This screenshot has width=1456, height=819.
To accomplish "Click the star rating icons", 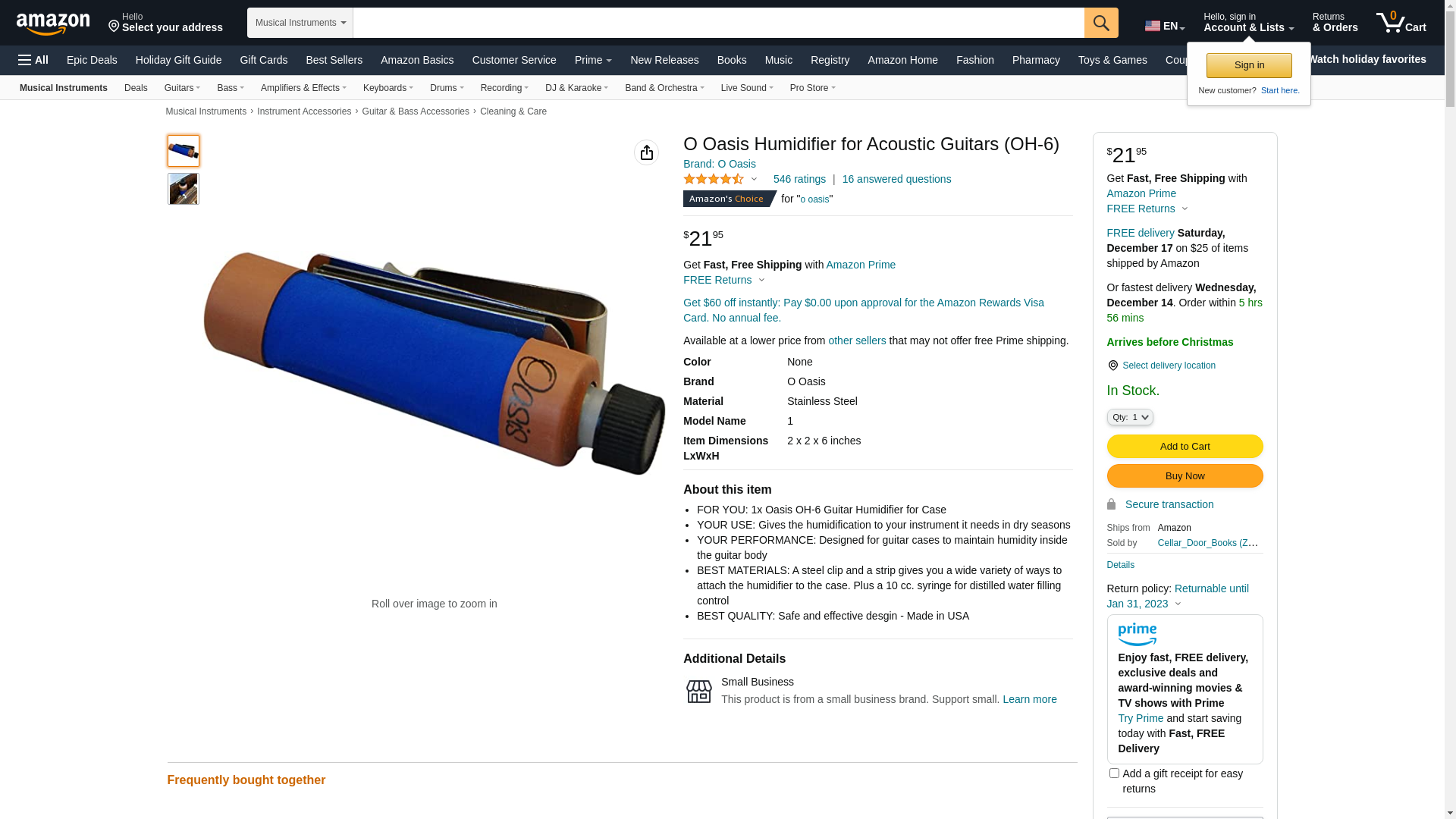I will (x=714, y=180).
